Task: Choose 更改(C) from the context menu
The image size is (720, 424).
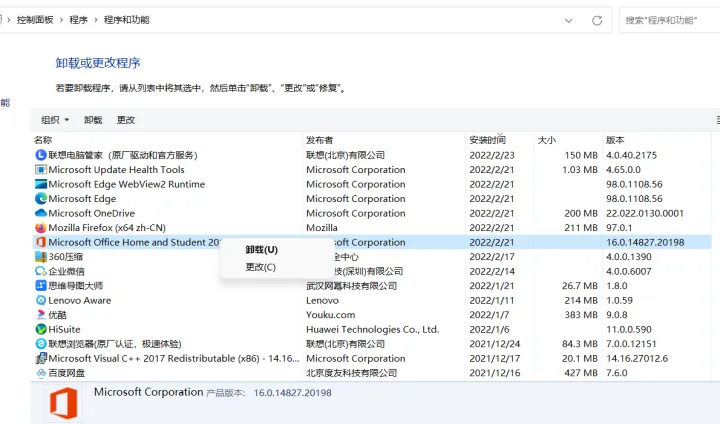Action: pos(260,267)
